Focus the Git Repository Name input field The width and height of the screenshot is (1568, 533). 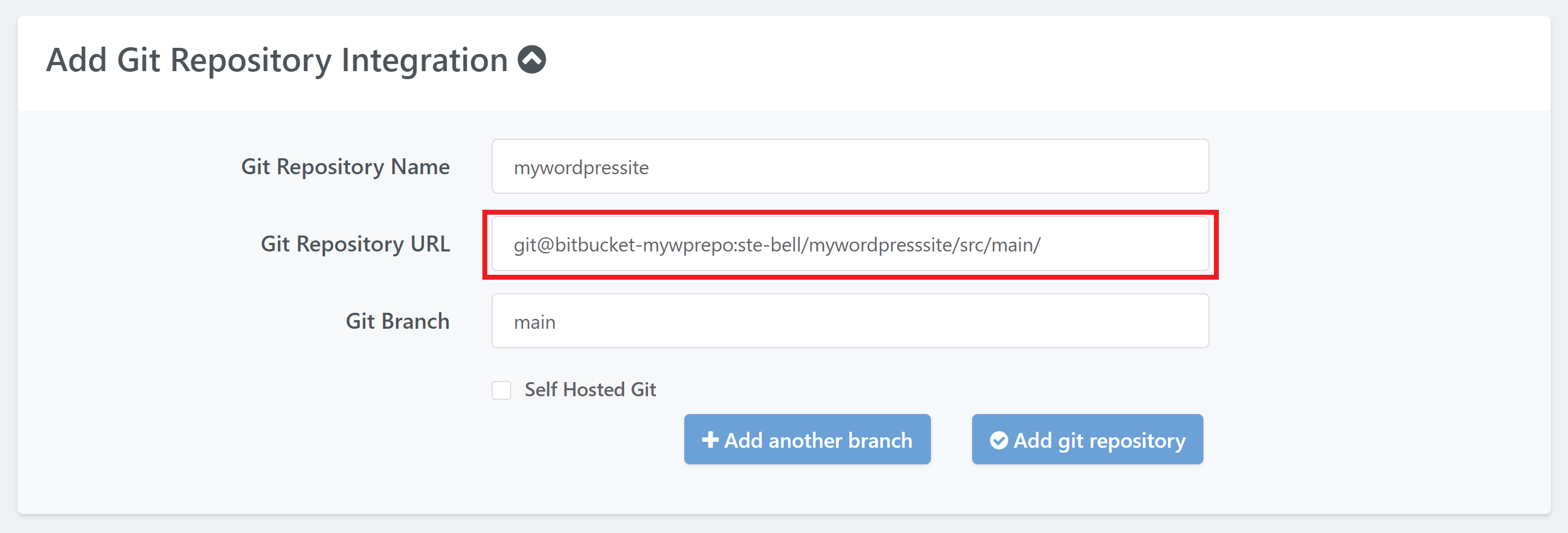[849, 167]
